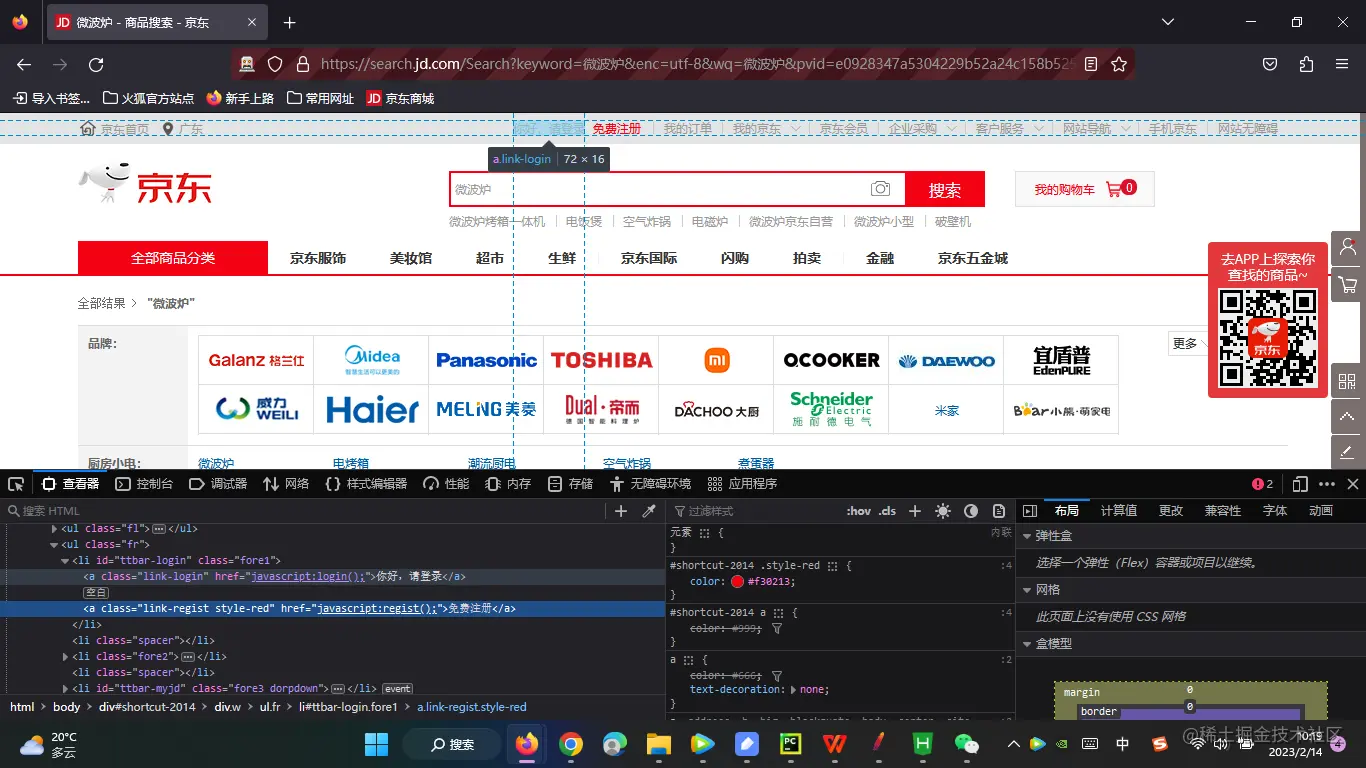Open the 网络 DevTools tab
Image resolution: width=1366 pixels, height=768 pixels.
[286, 484]
